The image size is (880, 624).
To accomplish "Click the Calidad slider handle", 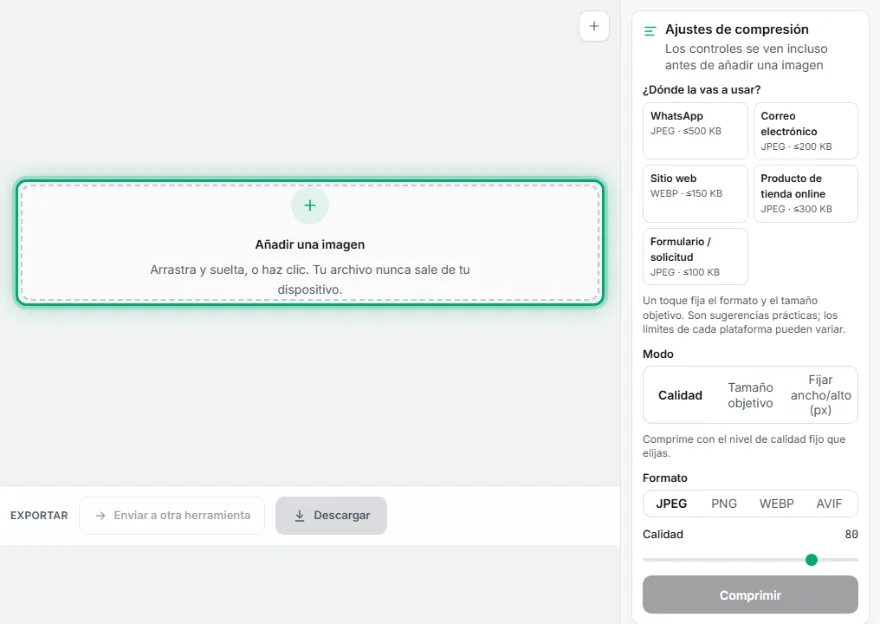I will [811, 559].
